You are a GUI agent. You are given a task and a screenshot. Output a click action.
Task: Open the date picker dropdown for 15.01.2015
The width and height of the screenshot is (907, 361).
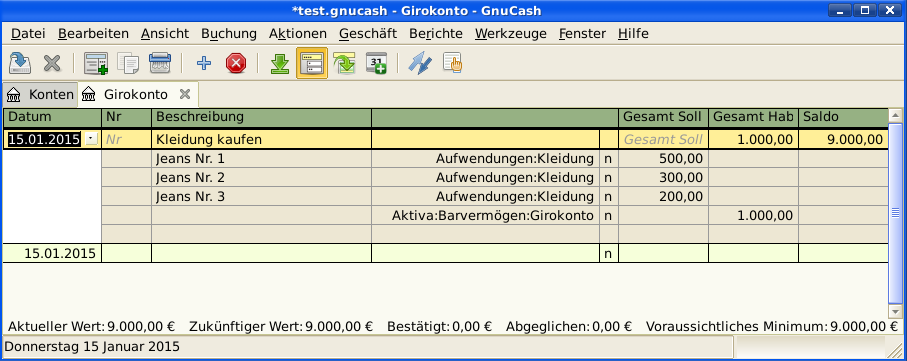coord(91,139)
